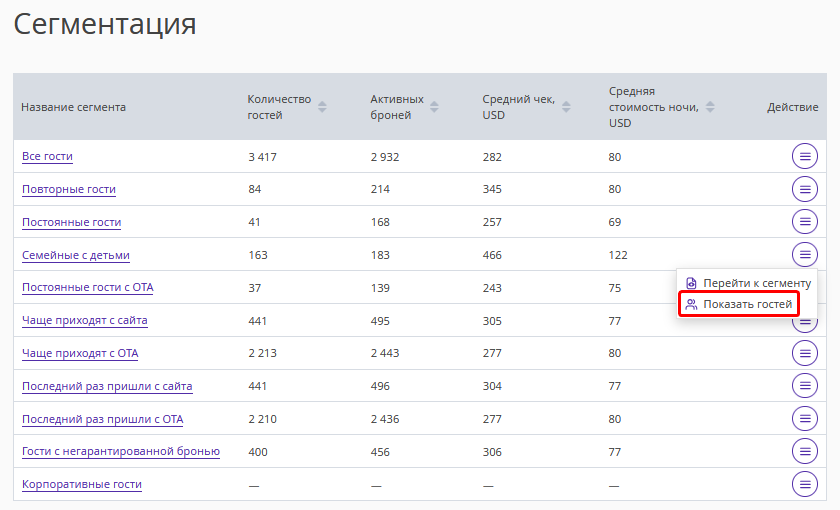840x510 pixels.
Task: Open action menu for Последний раз пришли с сайта
Action: [805, 386]
